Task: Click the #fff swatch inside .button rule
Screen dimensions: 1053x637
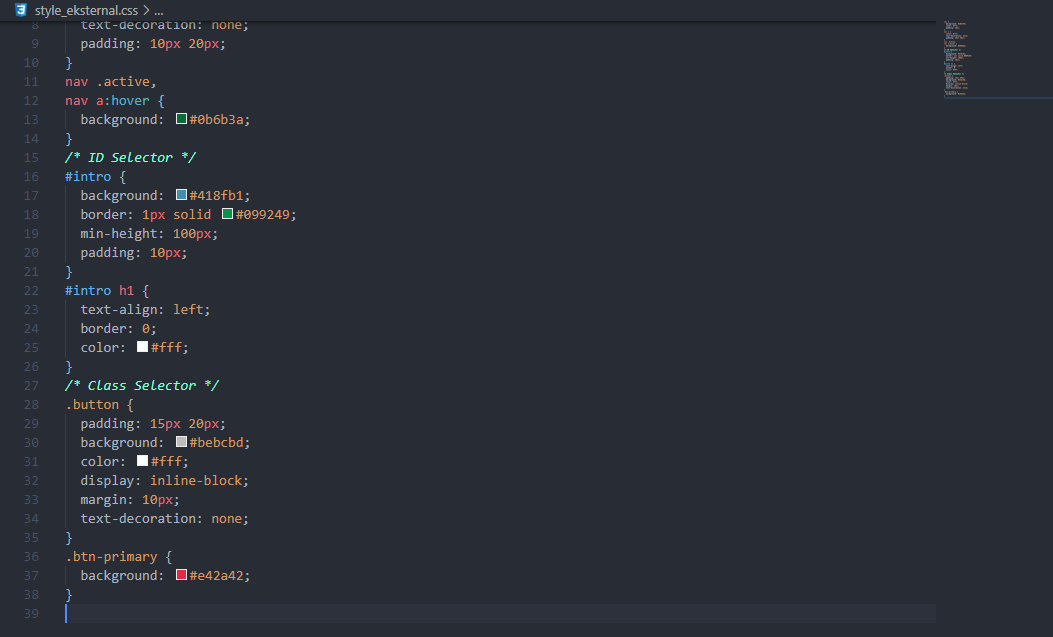Action: point(141,461)
